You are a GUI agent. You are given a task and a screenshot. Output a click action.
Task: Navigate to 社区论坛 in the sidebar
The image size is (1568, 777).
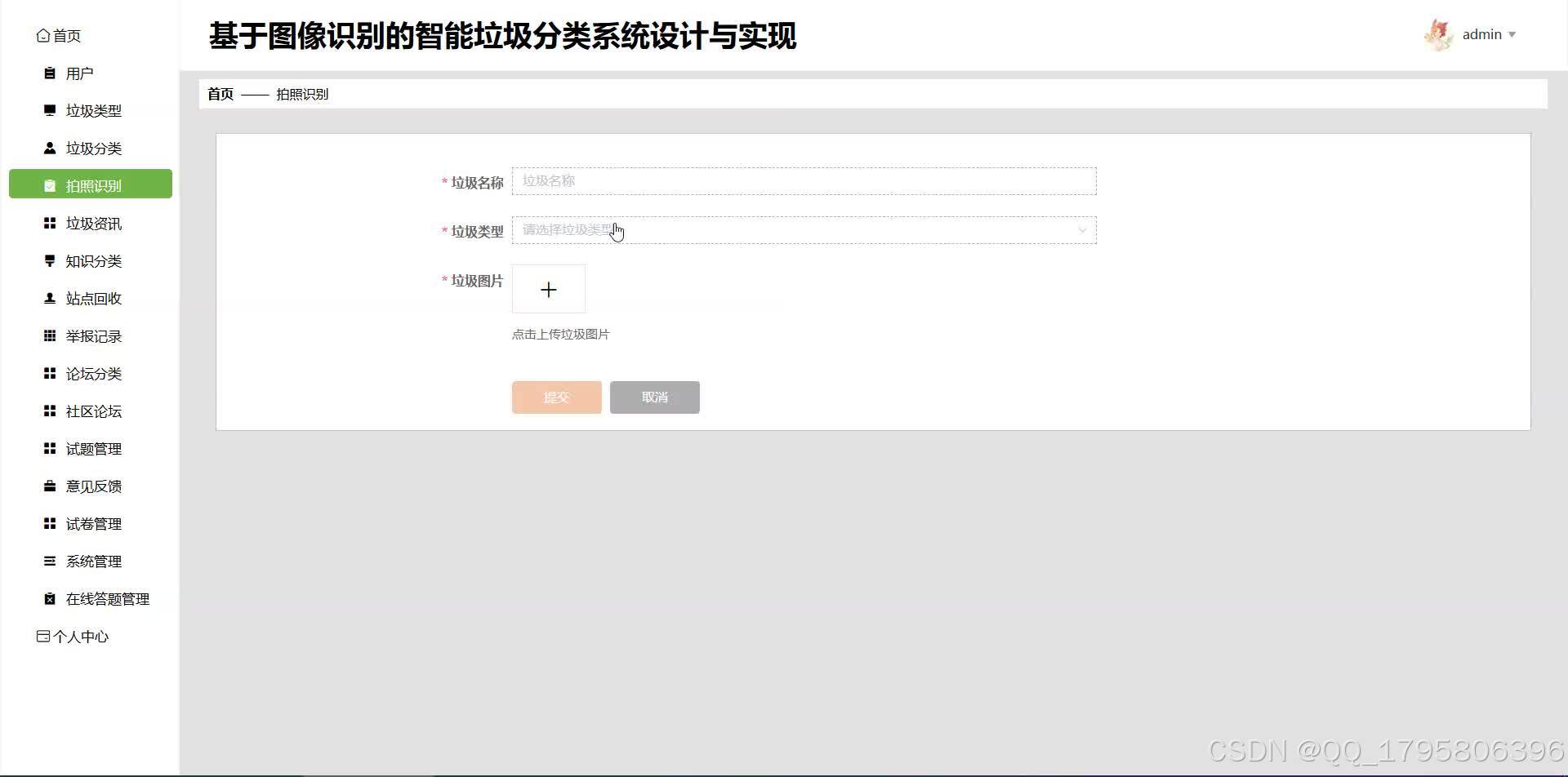click(x=91, y=411)
